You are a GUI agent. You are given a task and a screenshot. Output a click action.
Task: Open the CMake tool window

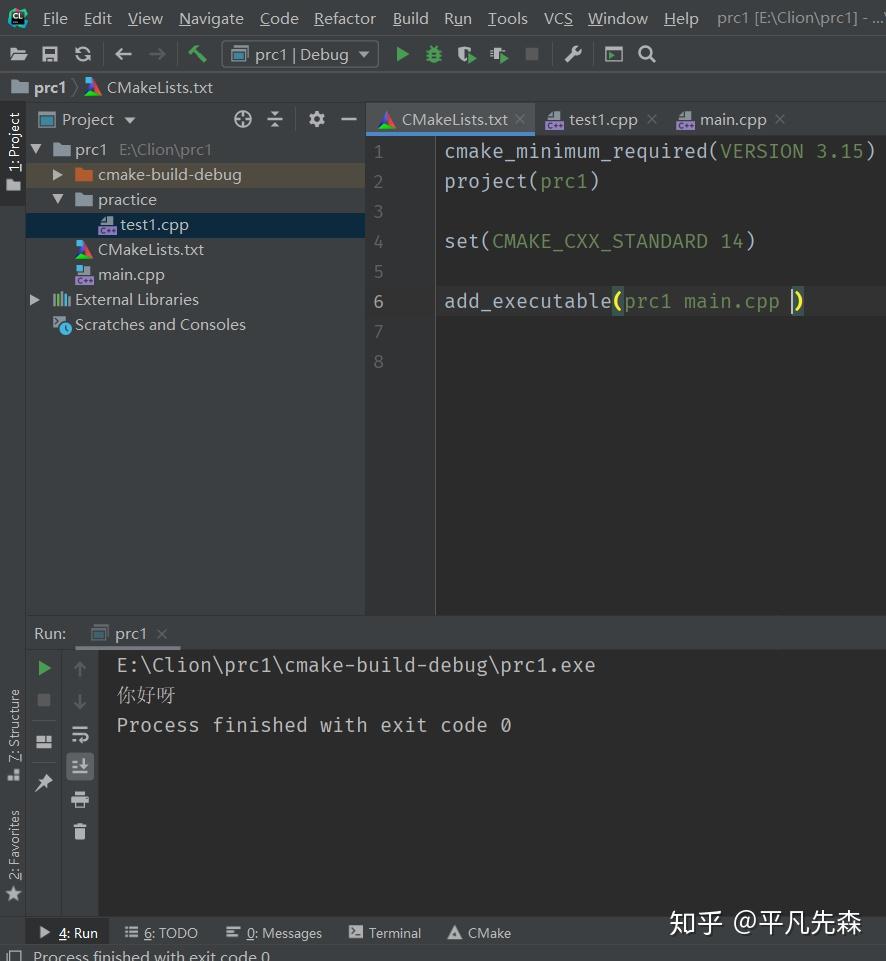pyautogui.click(x=479, y=933)
